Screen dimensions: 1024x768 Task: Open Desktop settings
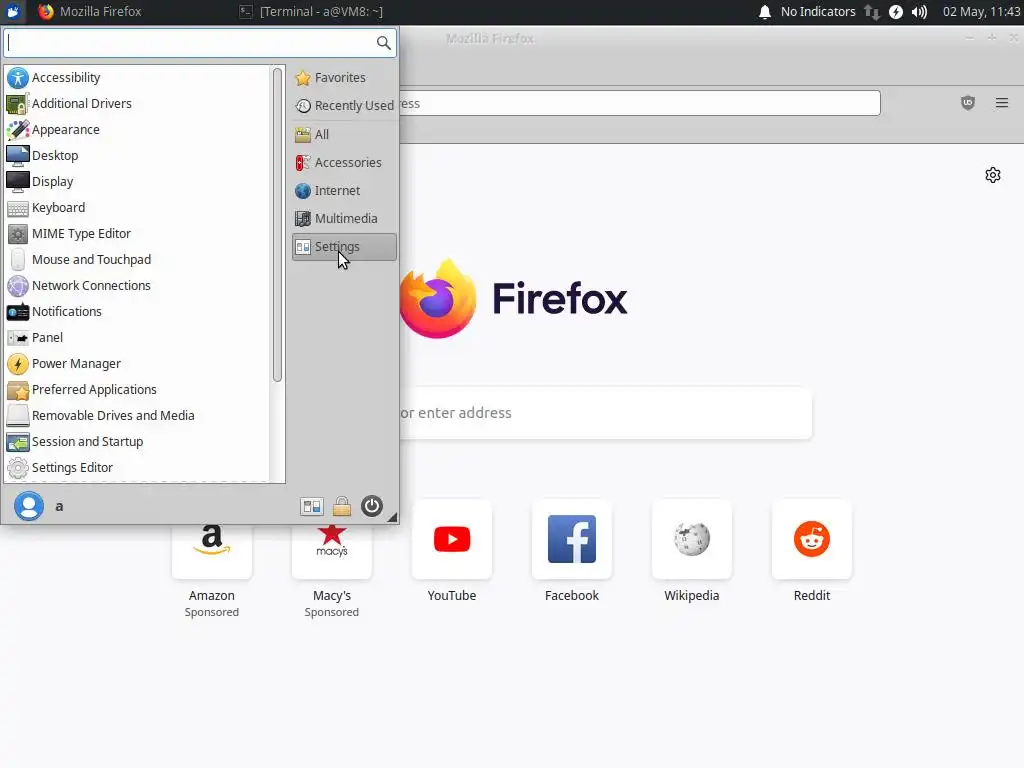point(137,155)
